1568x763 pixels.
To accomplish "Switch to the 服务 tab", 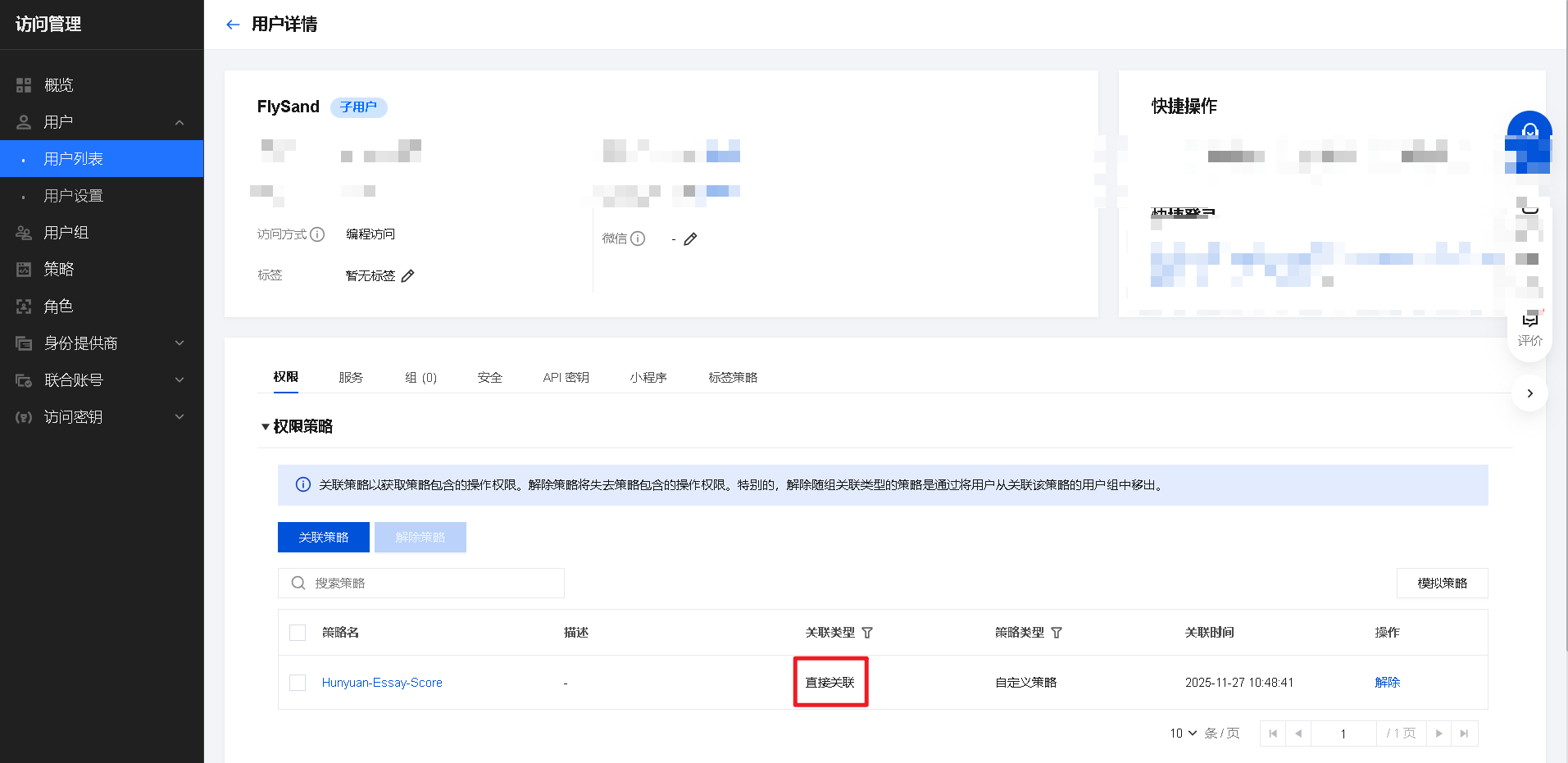I will click(351, 378).
